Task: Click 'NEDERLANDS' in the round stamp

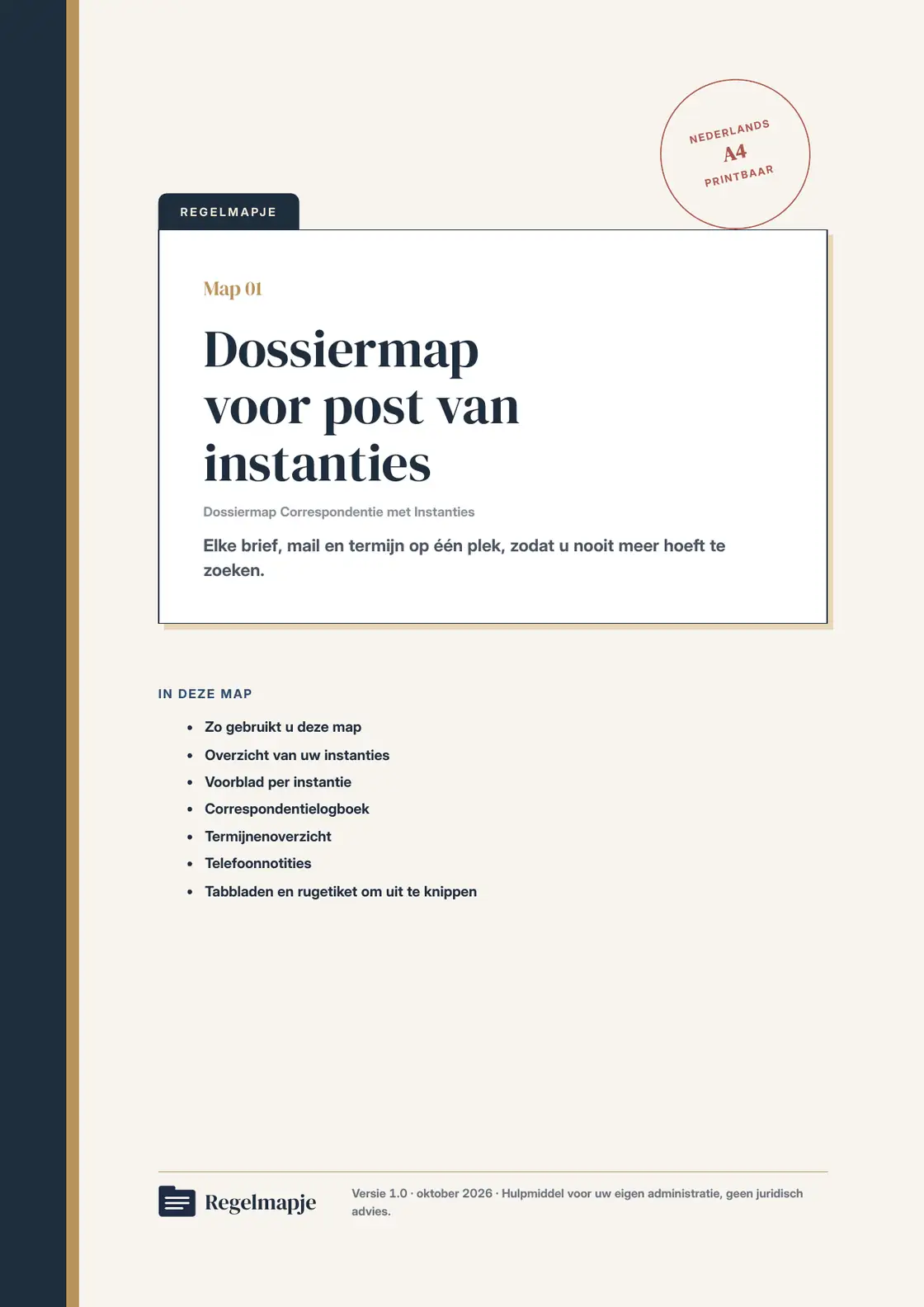Action: pyautogui.click(x=729, y=132)
